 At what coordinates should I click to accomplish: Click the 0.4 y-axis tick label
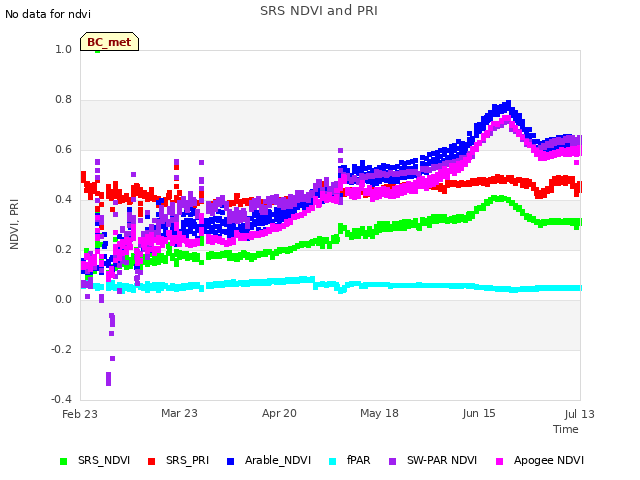(63, 200)
